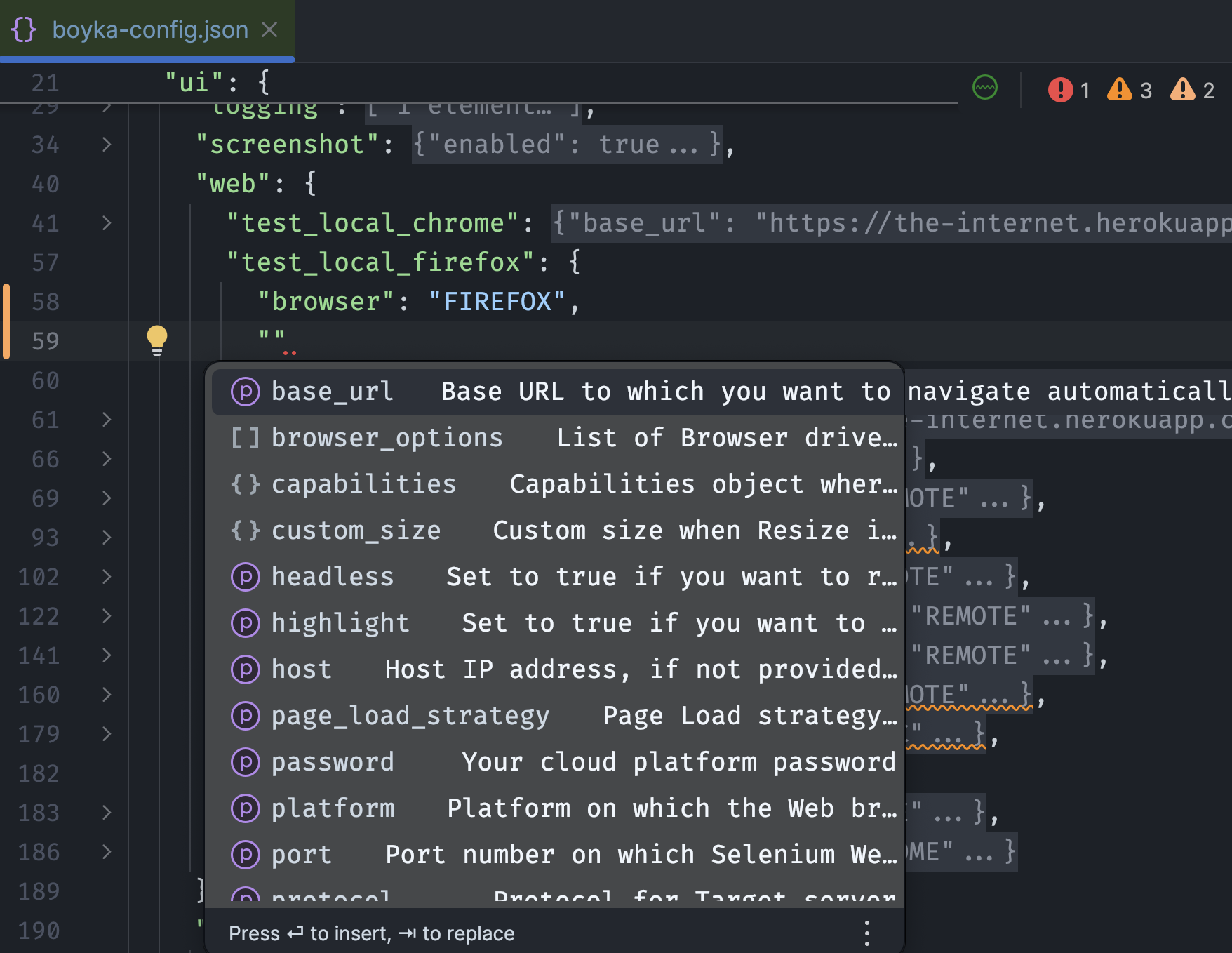Click property icon beside password

246,762
